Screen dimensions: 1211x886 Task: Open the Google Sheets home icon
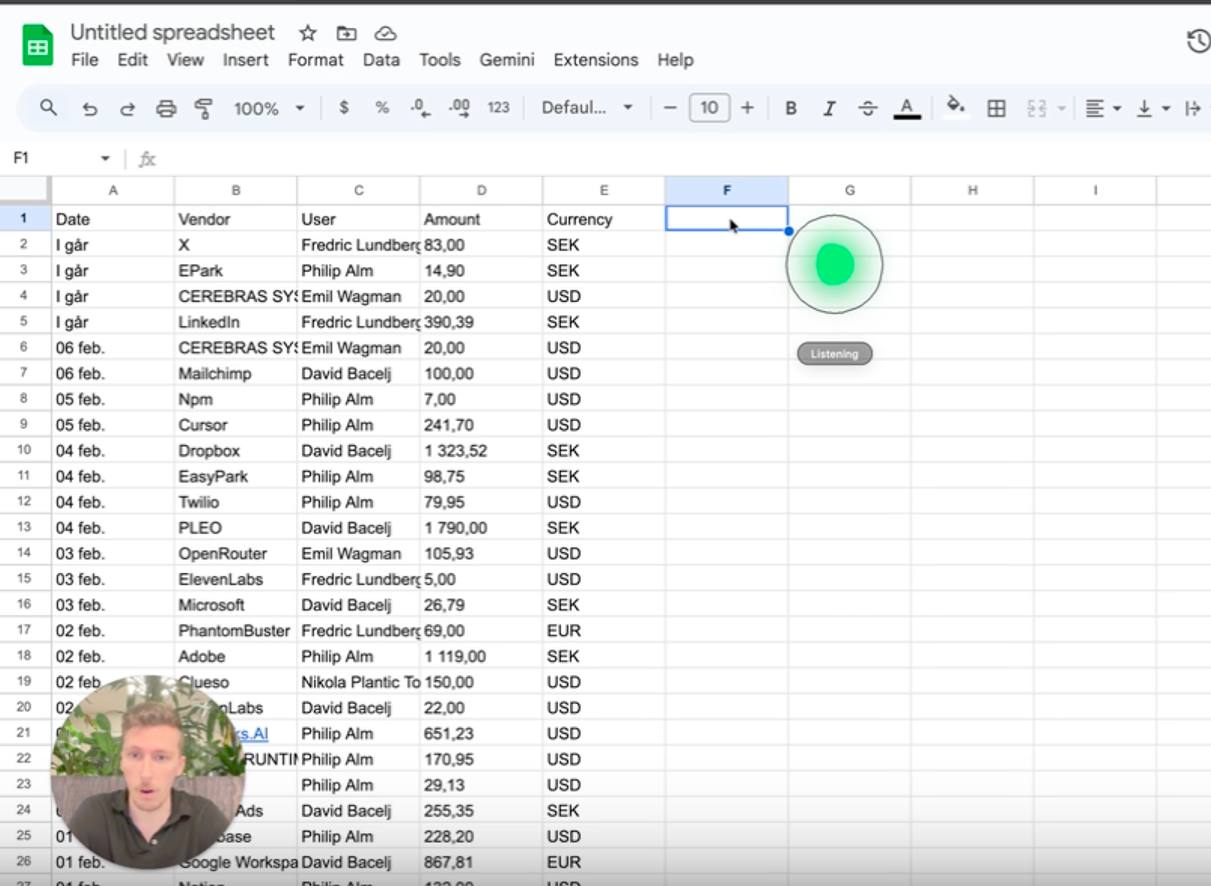point(38,46)
